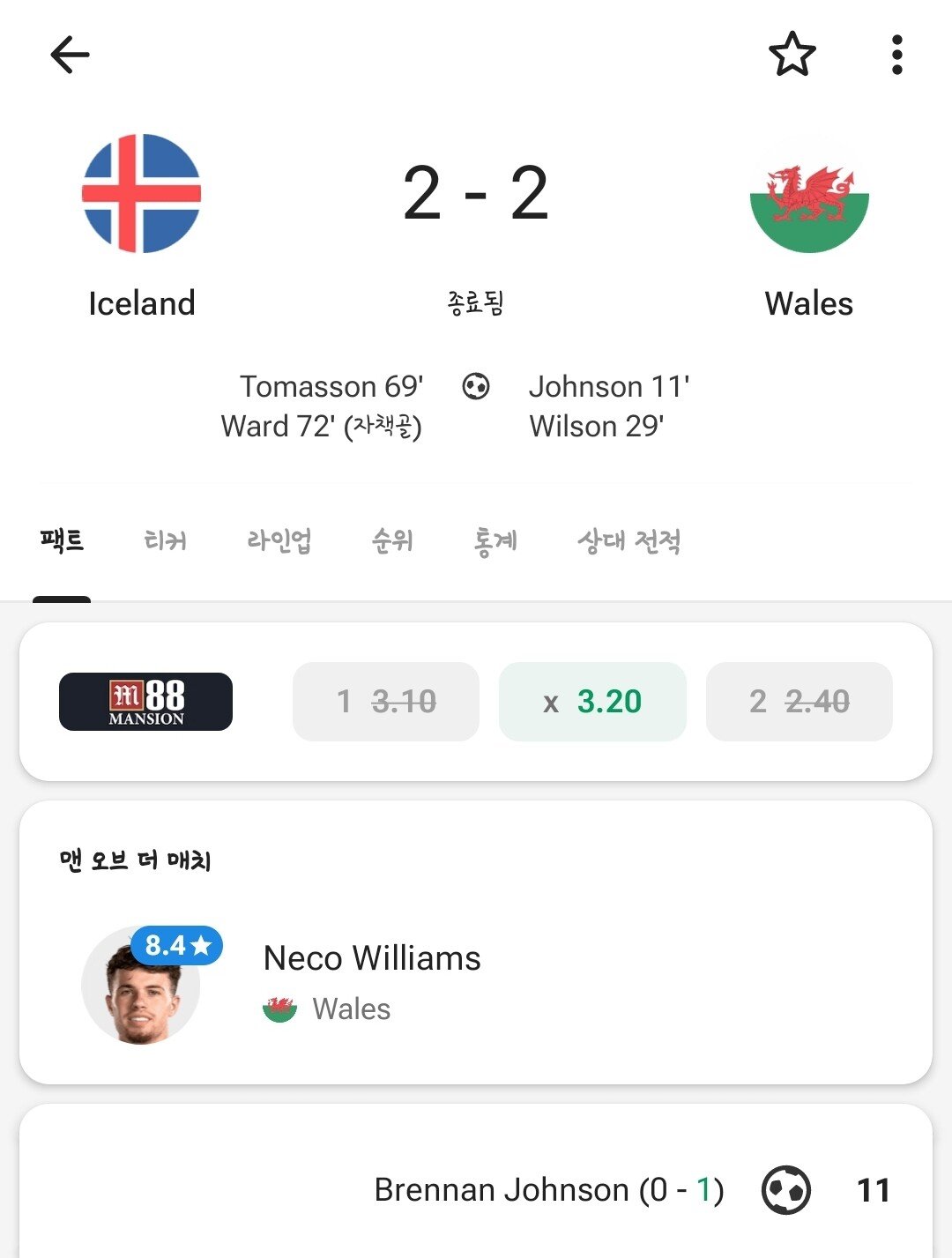The height and width of the screenshot is (1258, 952).
Task: Go to the 통계 tab
Action: click(x=495, y=540)
